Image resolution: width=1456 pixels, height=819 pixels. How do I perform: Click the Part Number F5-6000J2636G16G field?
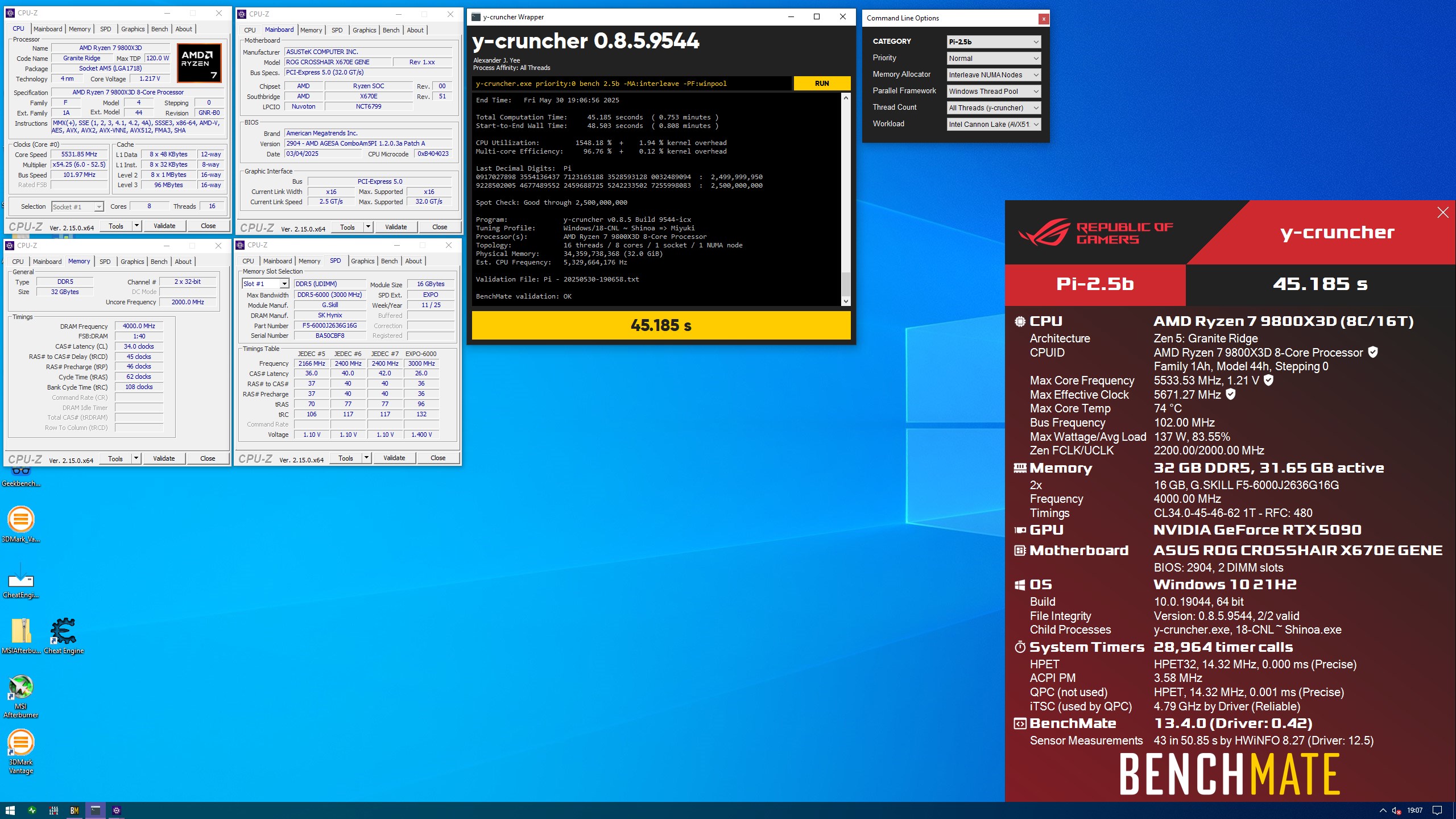coord(330,326)
